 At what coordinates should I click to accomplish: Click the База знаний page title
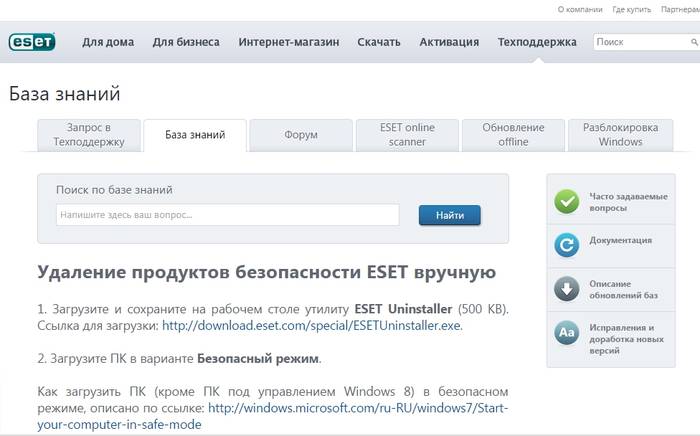point(65,94)
